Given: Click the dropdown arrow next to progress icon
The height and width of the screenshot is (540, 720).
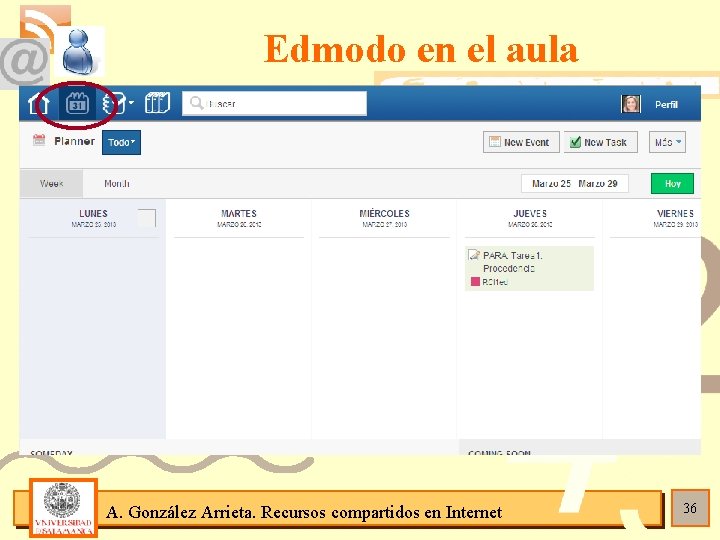Looking at the screenshot, I should [131, 102].
